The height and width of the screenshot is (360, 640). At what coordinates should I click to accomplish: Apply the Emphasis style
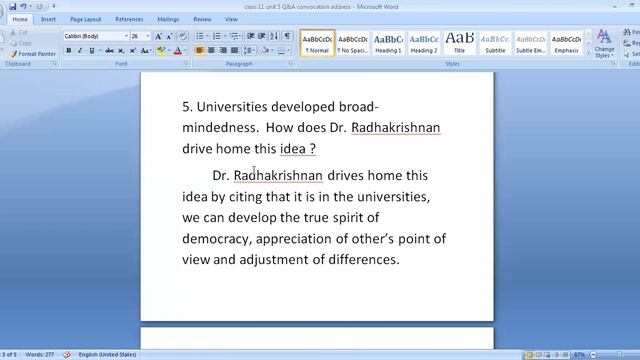click(567, 43)
